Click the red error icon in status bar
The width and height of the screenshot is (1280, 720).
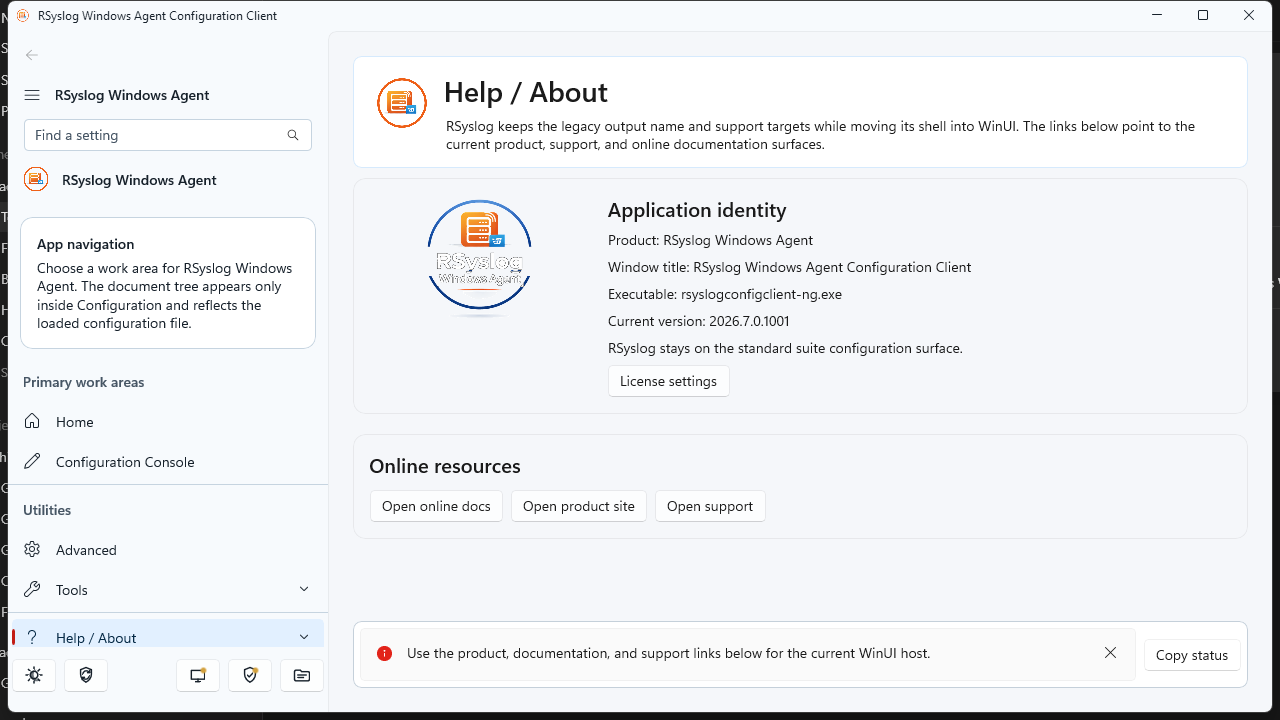click(384, 653)
